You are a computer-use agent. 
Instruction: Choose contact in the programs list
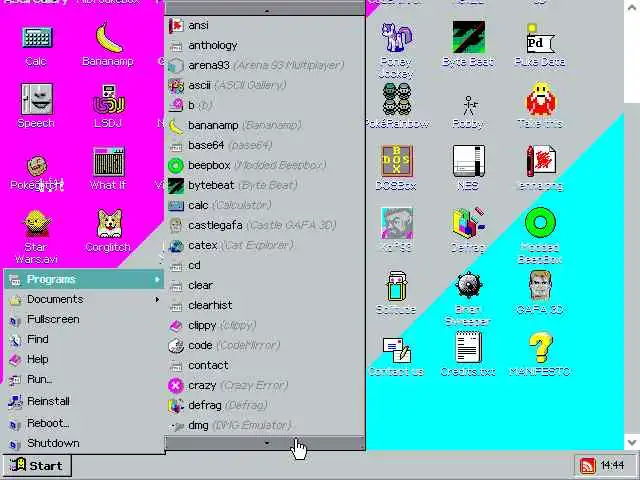265,365
